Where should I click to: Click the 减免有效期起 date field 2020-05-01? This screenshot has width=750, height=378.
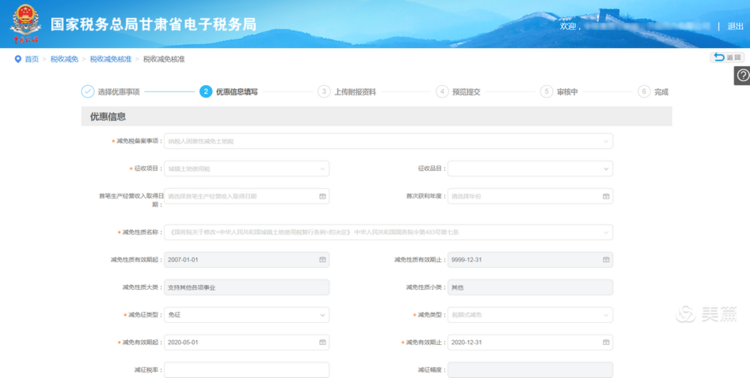click(x=246, y=343)
